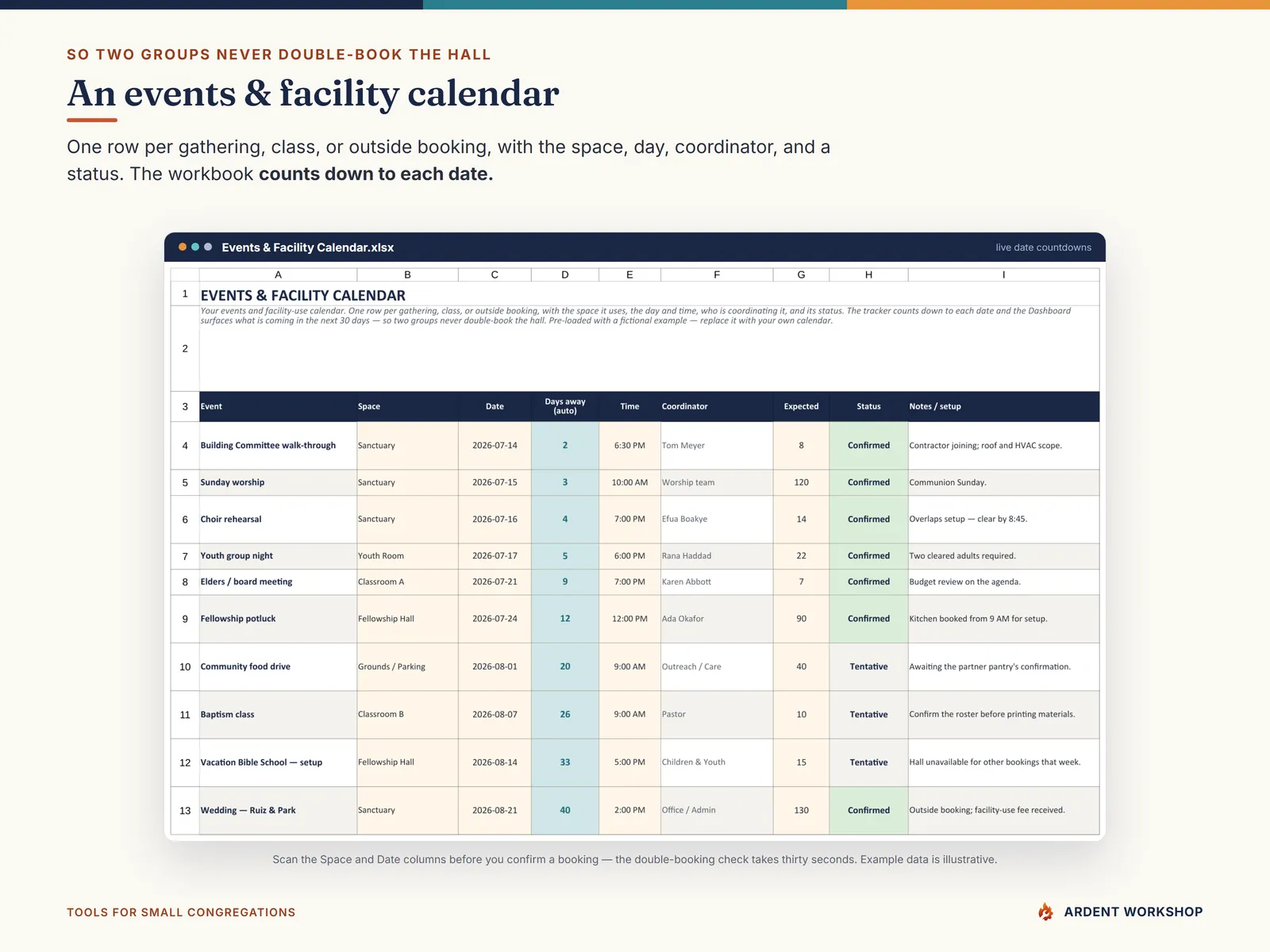Click the expected count '130'
The image size is (1270, 952).
tap(801, 811)
